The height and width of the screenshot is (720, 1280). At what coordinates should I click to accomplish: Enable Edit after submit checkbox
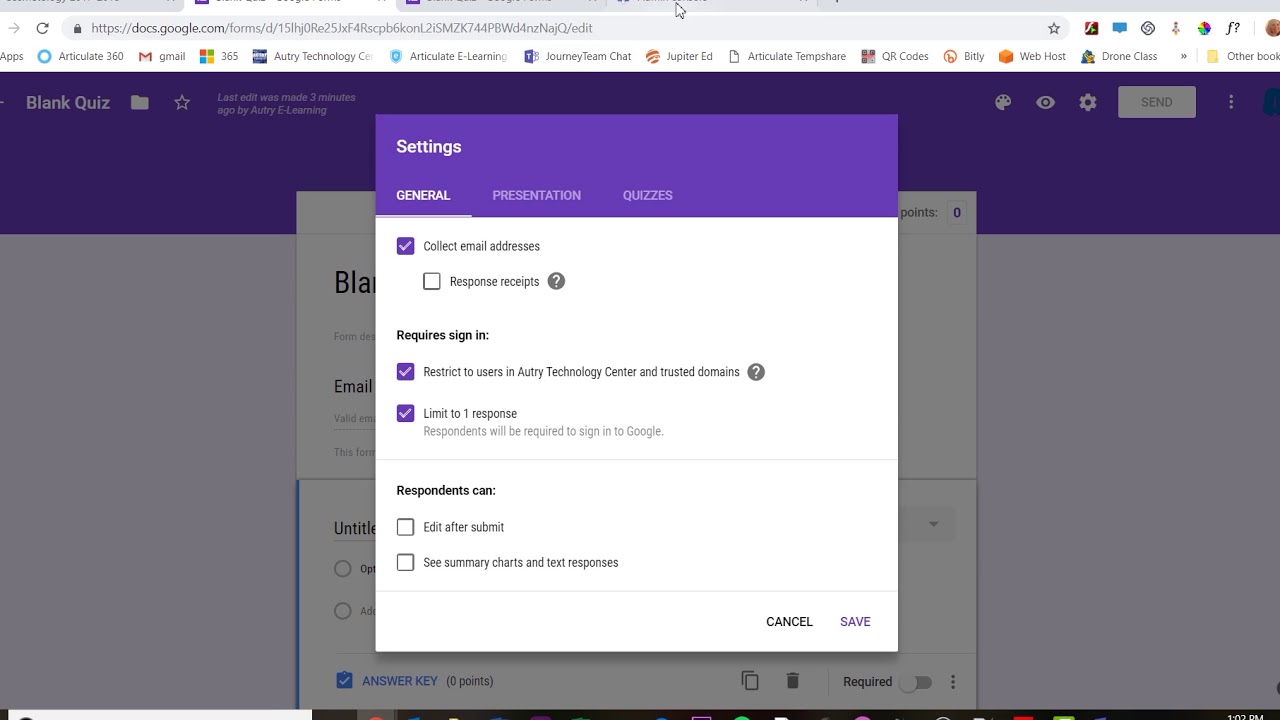[405, 527]
